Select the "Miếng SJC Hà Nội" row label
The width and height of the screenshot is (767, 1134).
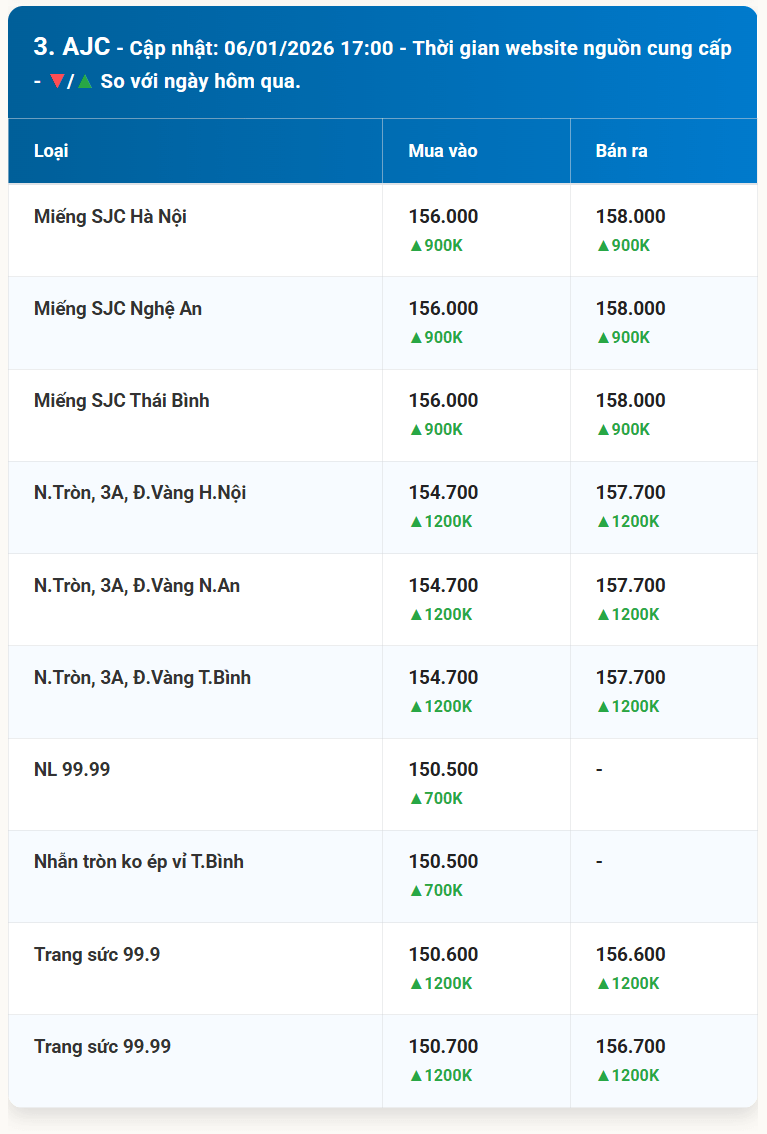(111, 217)
